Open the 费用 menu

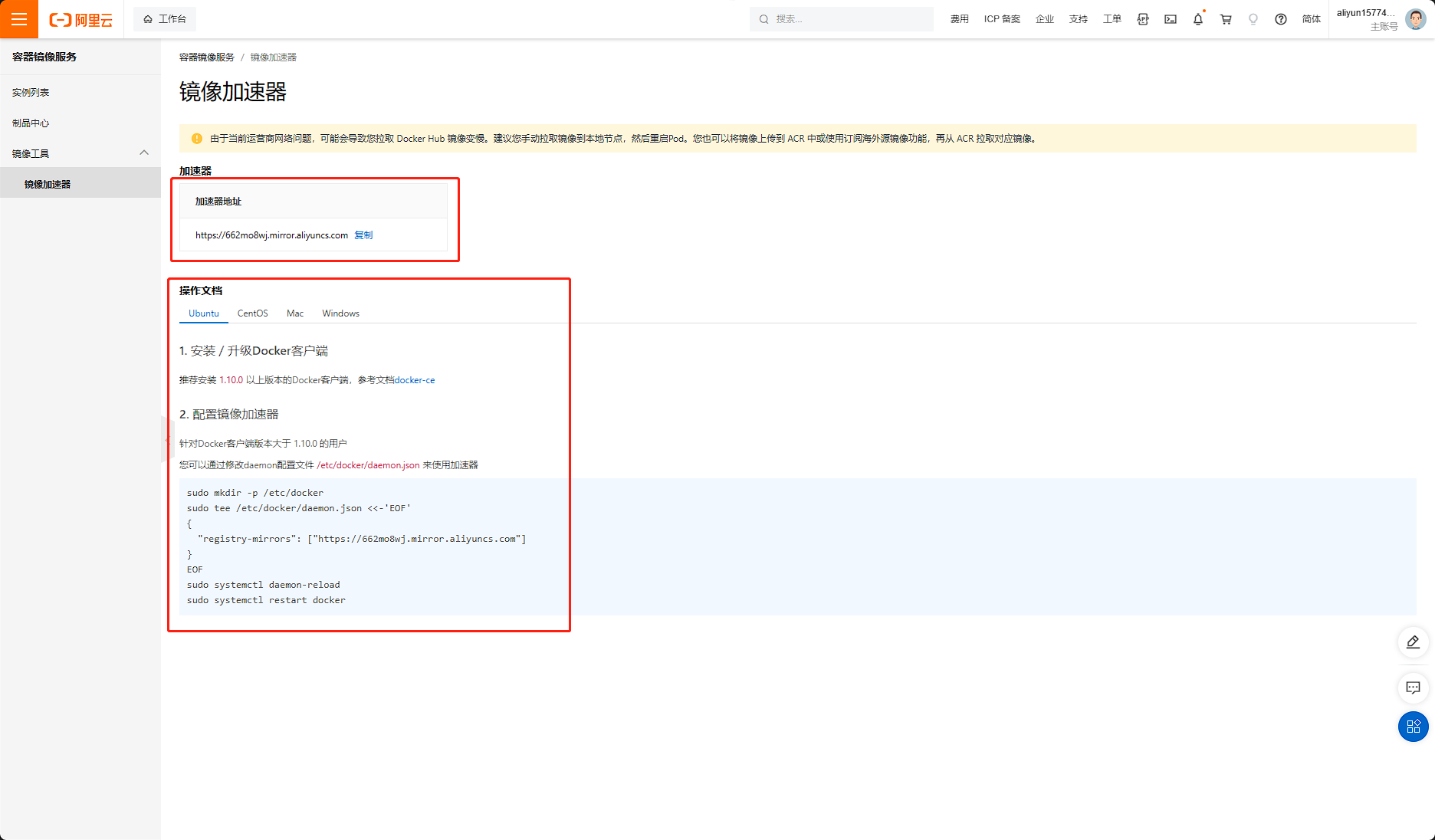coord(960,19)
